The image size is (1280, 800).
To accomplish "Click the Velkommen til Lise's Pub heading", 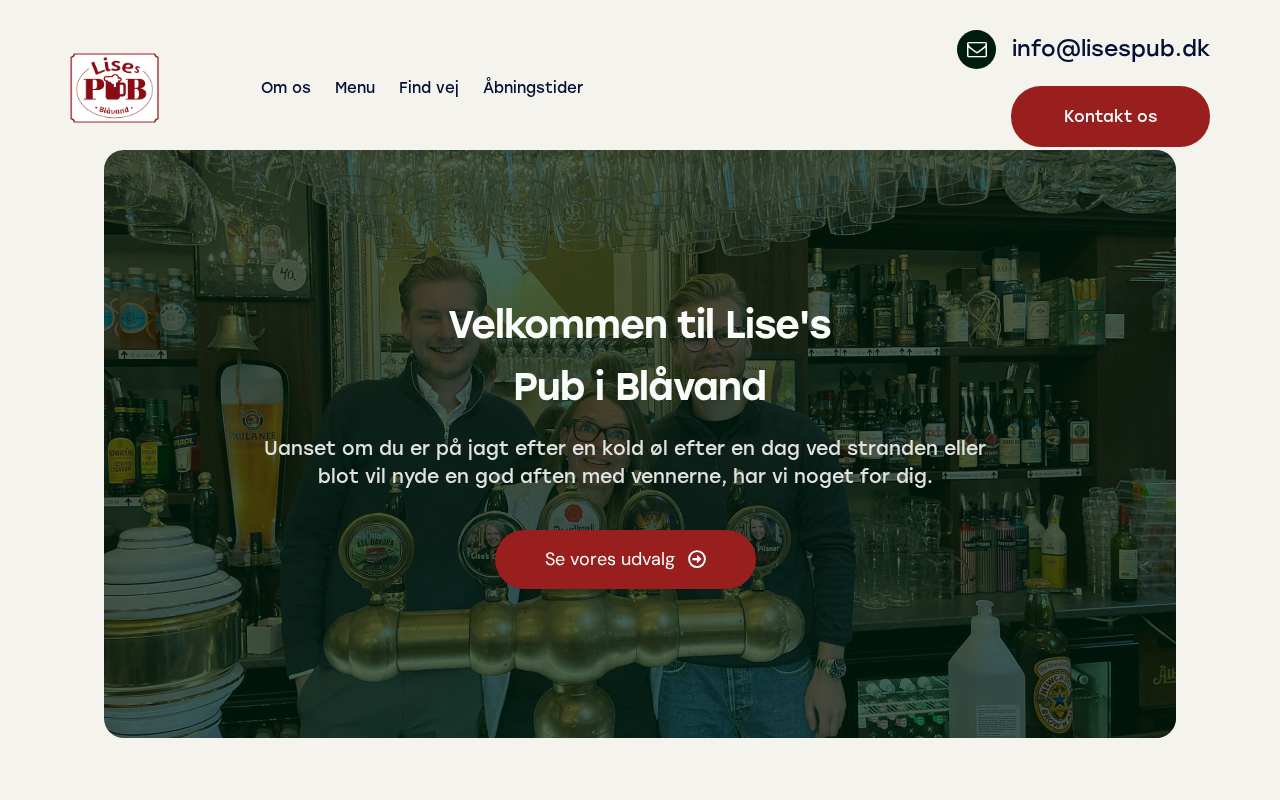I will pos(640,355).
